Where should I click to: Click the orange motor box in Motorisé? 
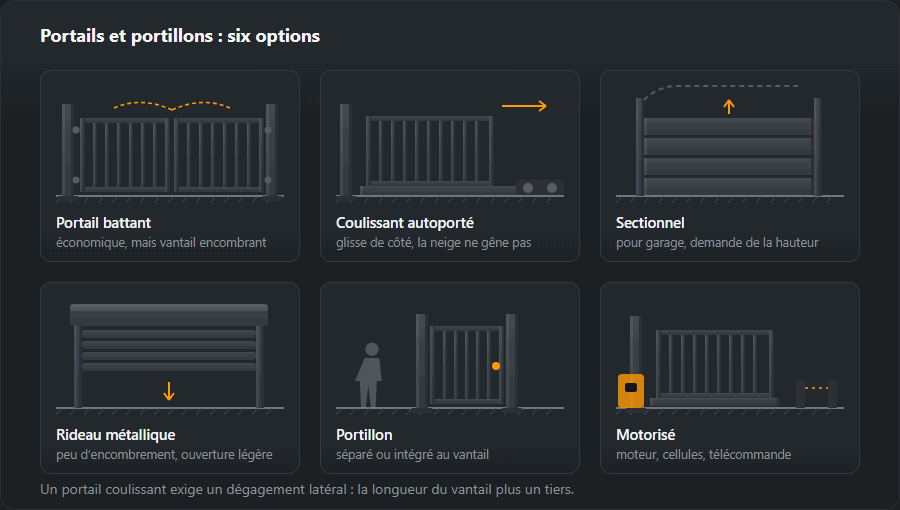tap(631, 391)
